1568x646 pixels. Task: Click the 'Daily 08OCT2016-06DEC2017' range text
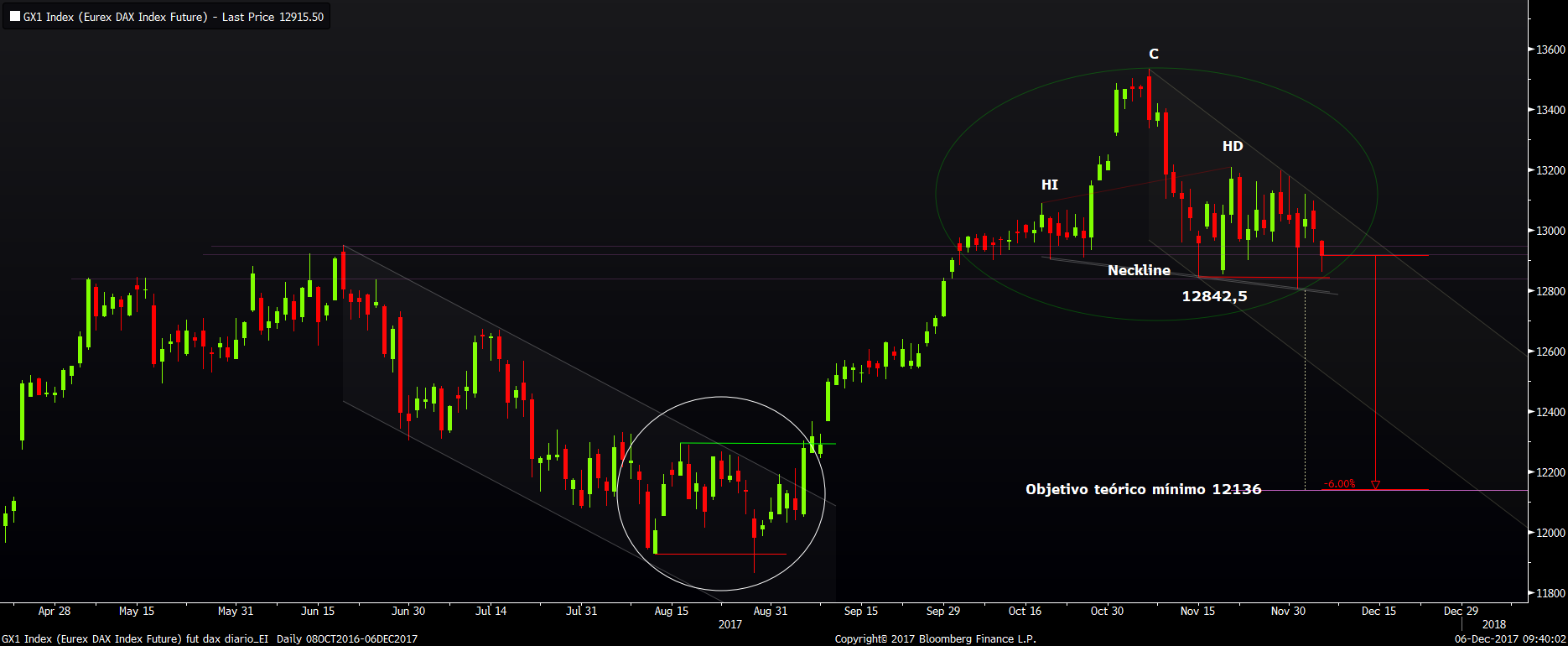[x=347, y=639]
